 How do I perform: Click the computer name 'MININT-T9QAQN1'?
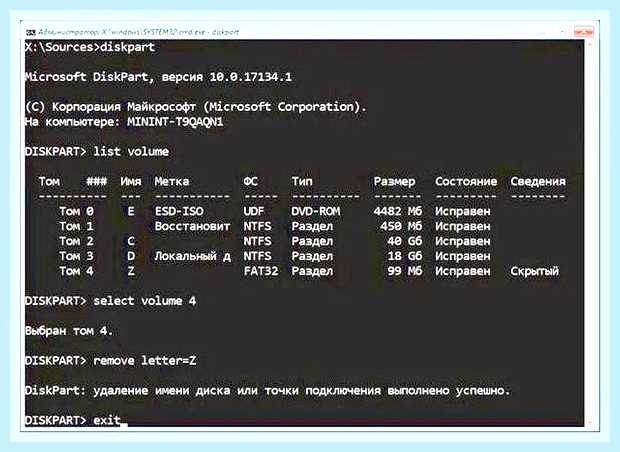(x=175, y=122)
